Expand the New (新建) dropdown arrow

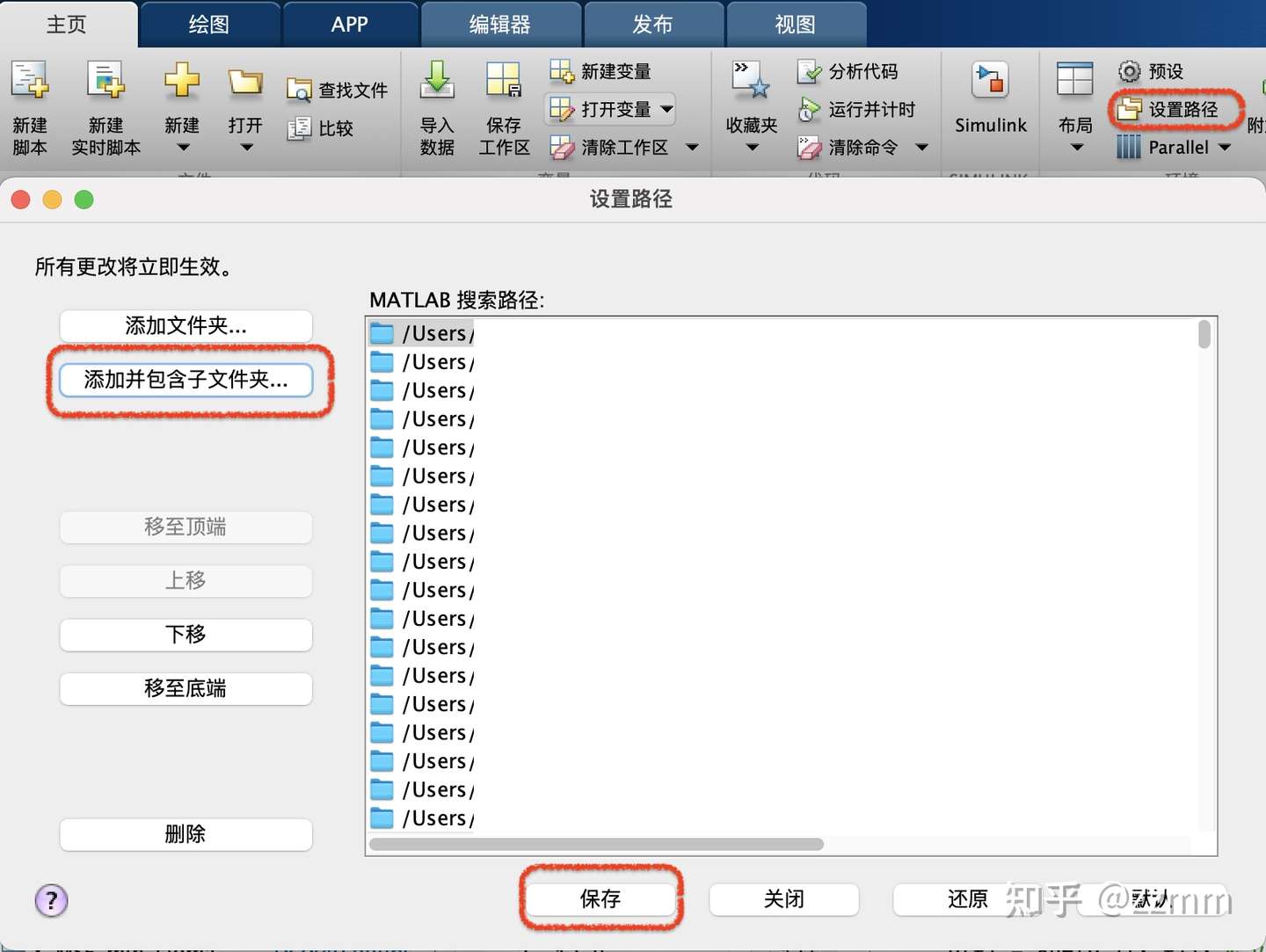pos(182,148)
